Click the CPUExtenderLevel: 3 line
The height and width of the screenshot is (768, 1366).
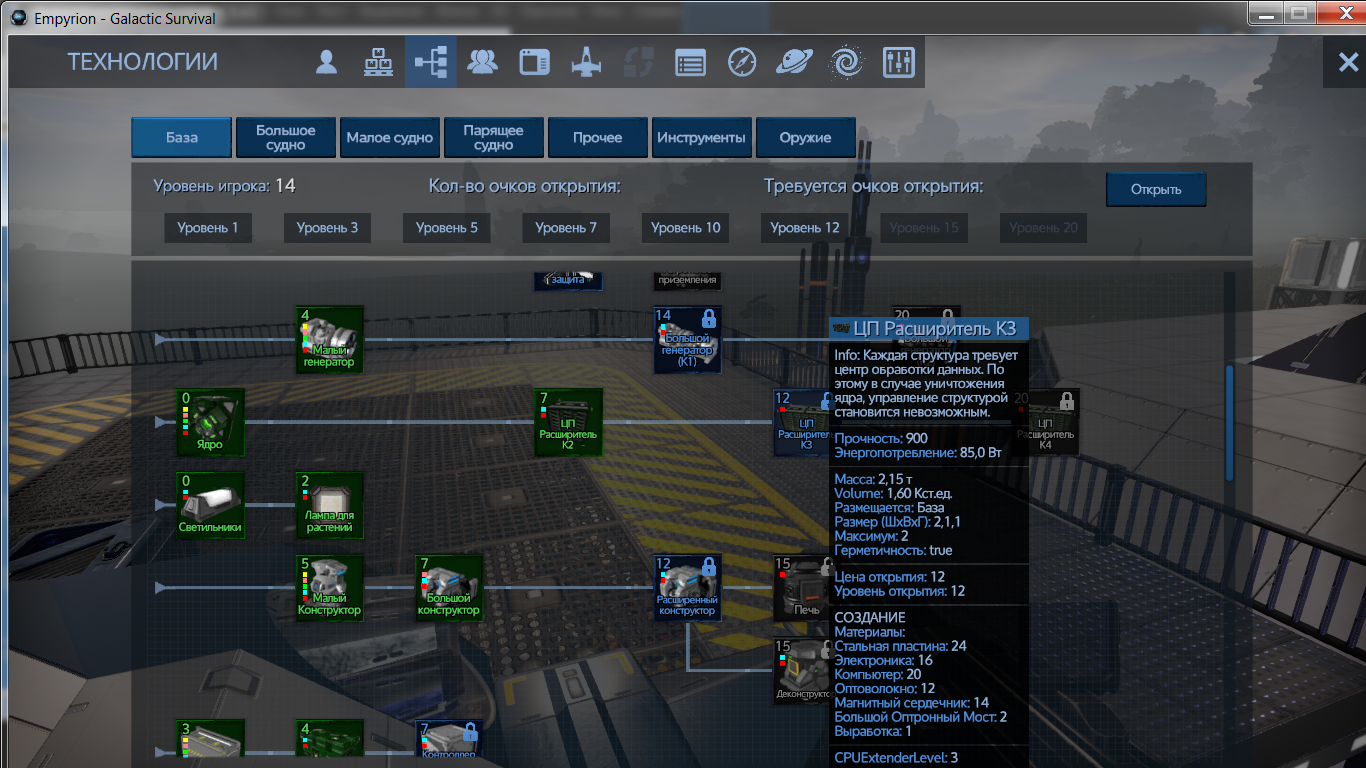click(x=896, y=758)
